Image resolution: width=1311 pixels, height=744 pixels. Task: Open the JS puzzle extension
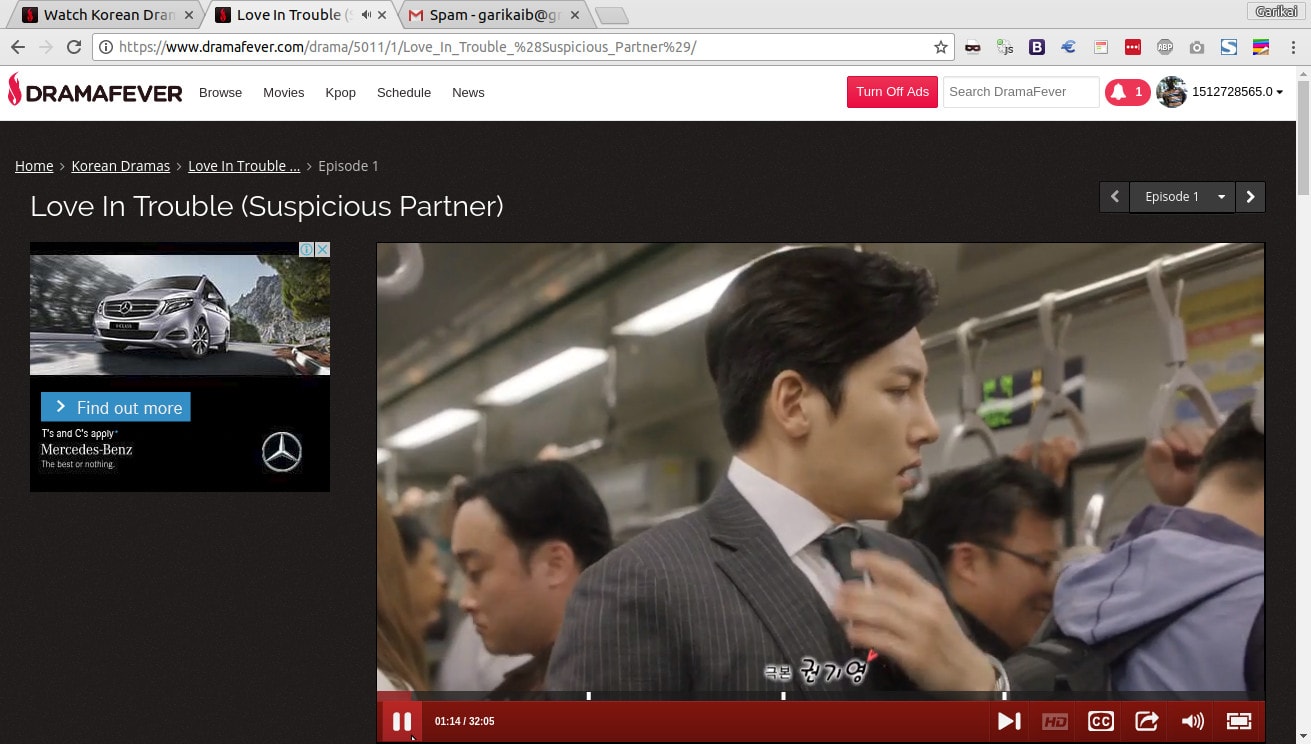point(1004,47)
